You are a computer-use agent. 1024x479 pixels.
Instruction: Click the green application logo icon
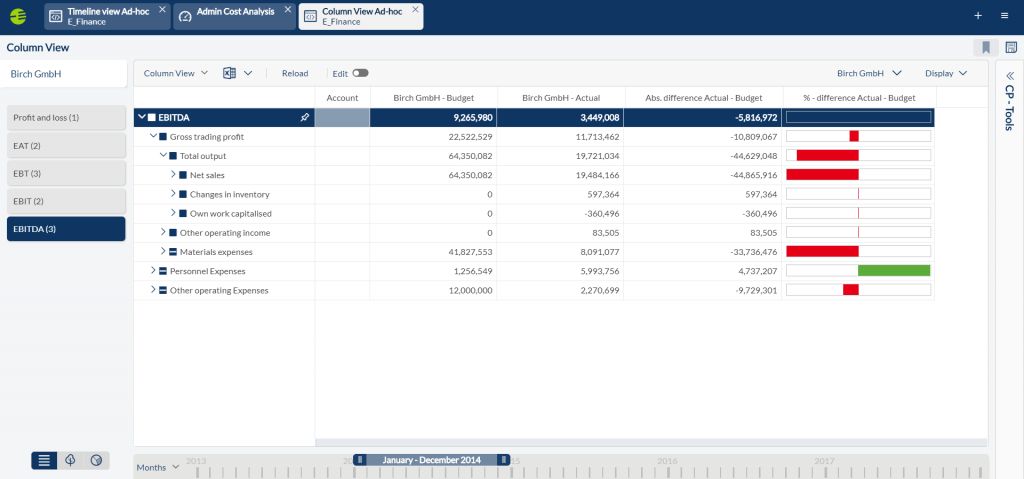[x=18, y=16]
